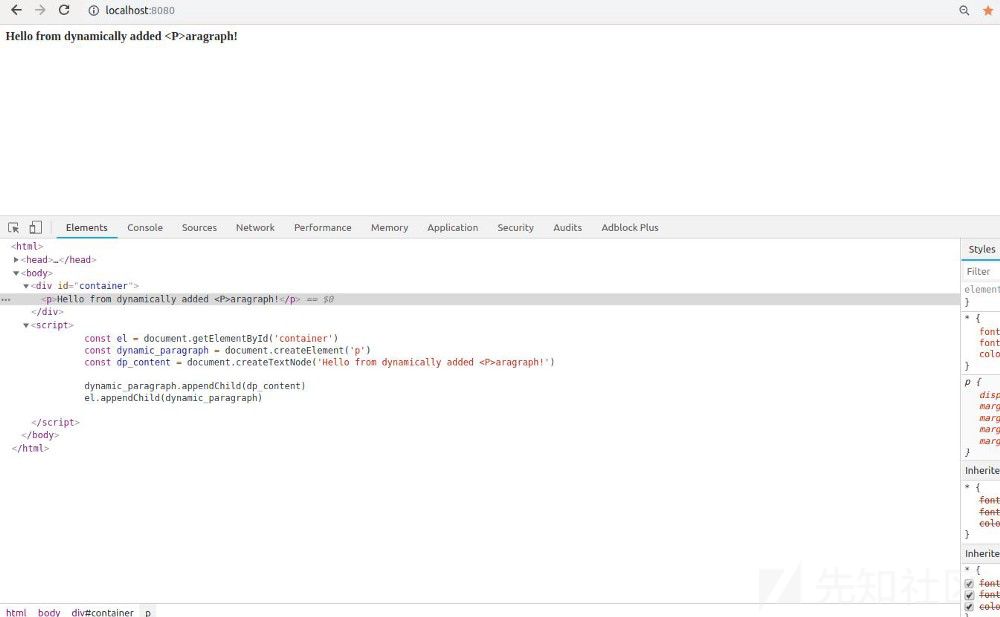1000x617 pixels.
Task: Activate the inspect element picker icon
Action: pos(13,227)
